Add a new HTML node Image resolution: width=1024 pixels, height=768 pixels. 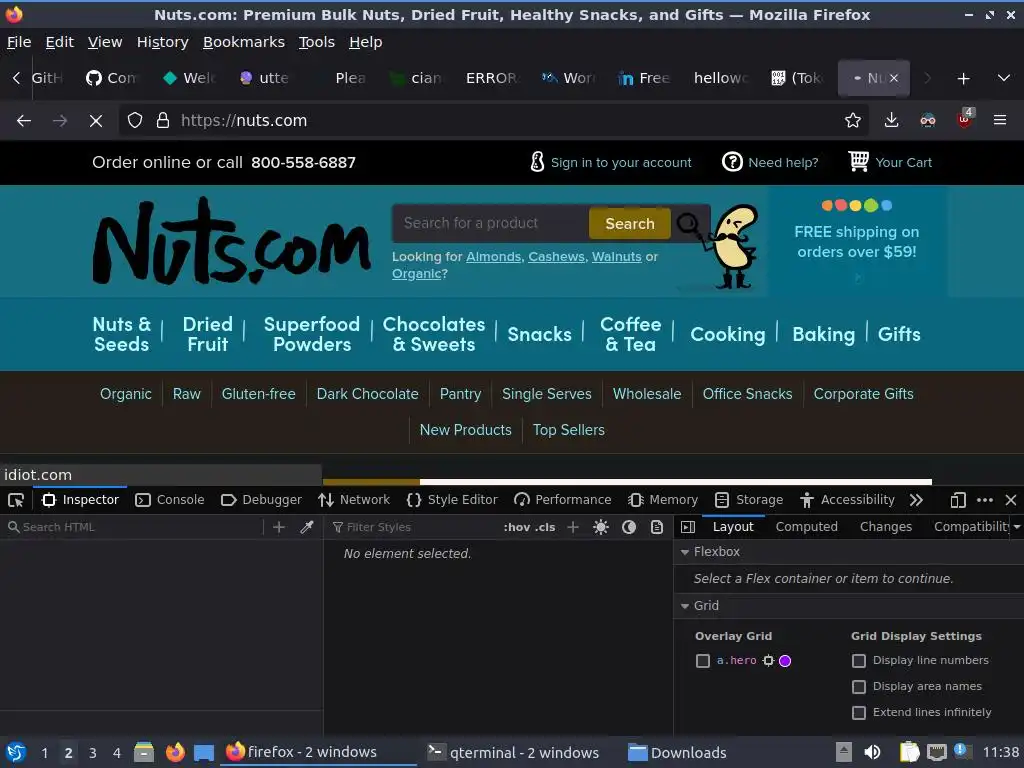coord(279,527)
